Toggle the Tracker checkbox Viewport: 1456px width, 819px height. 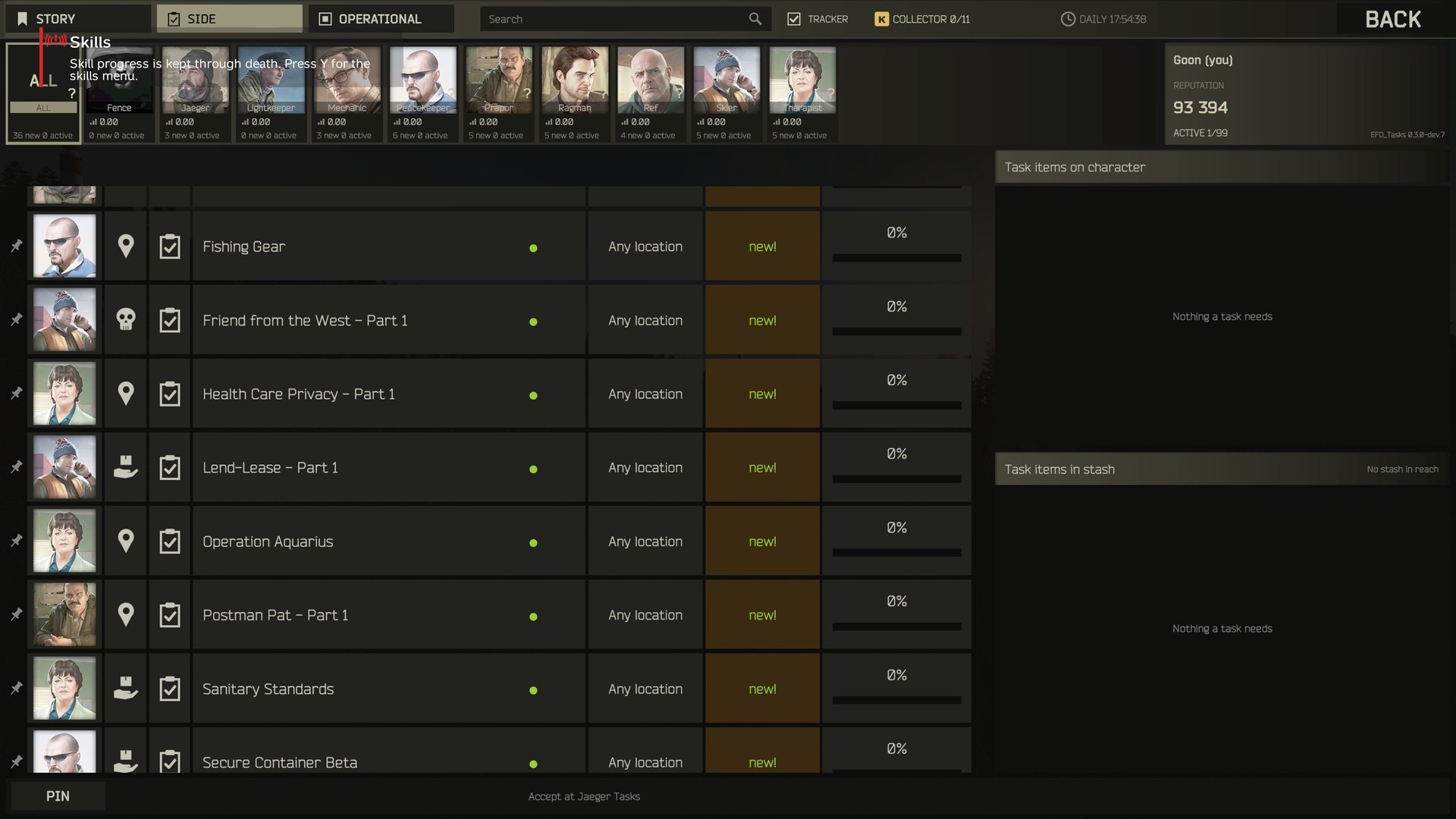tap(794, 19)
